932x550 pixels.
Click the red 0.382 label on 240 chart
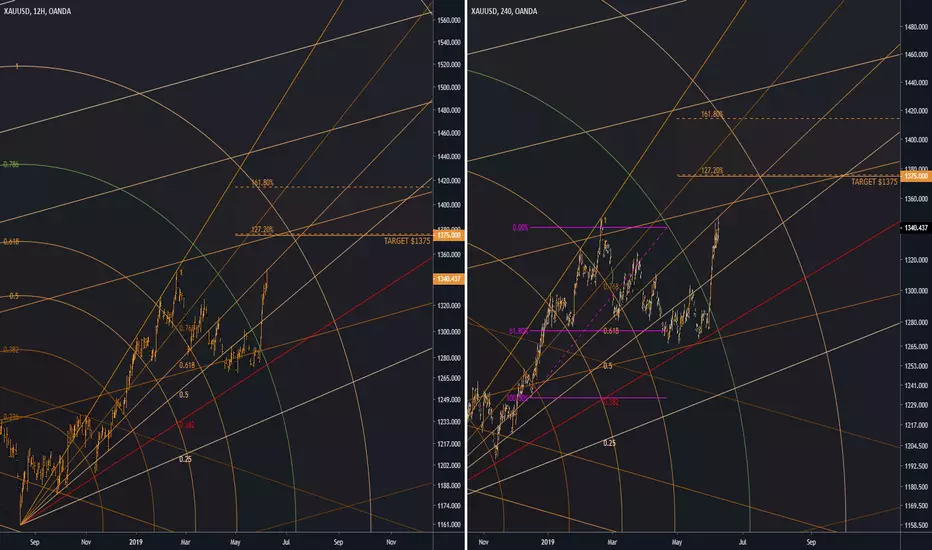click(611, 403)
